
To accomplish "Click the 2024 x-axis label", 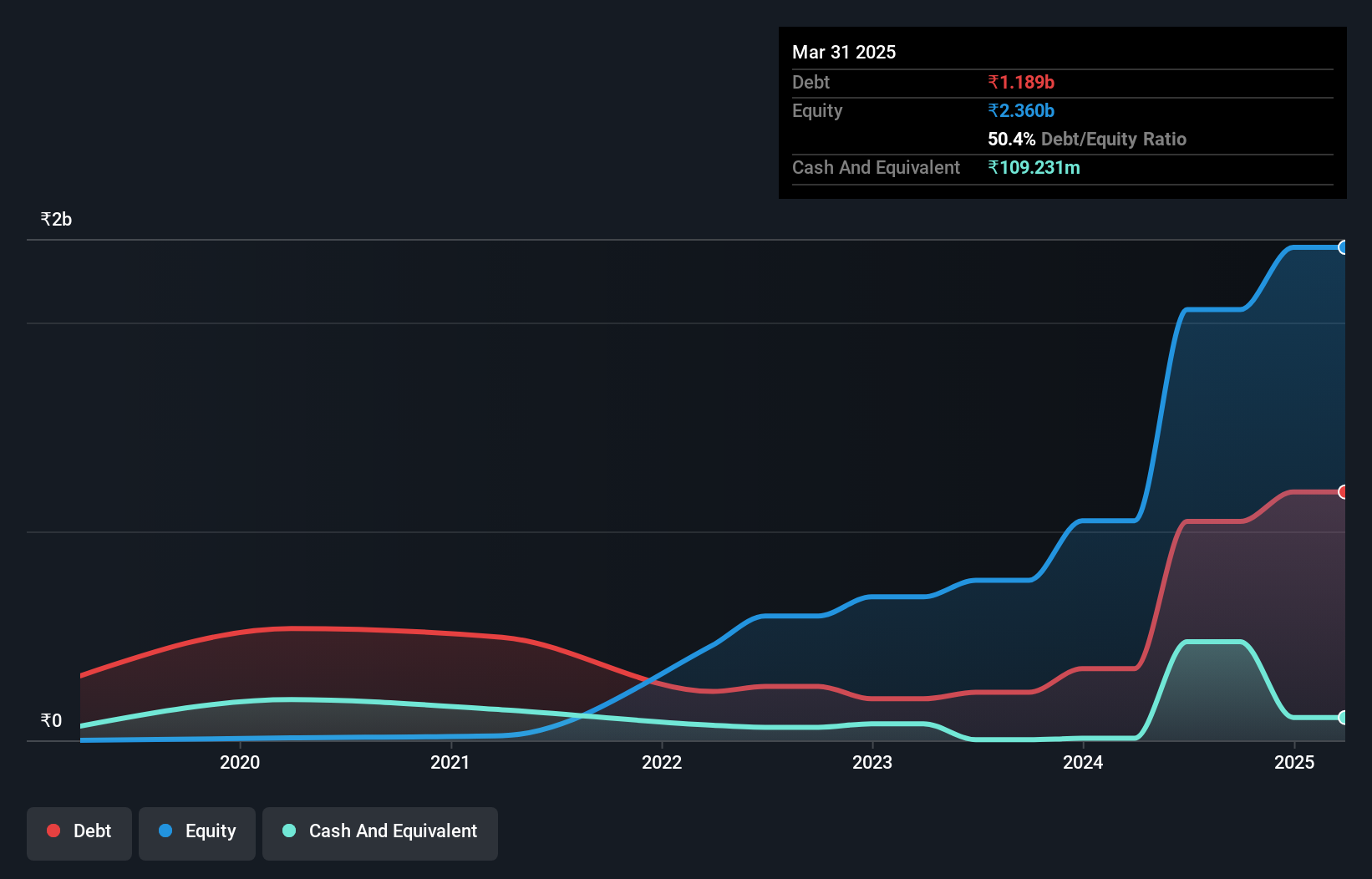I will [x=1083, y=762].
